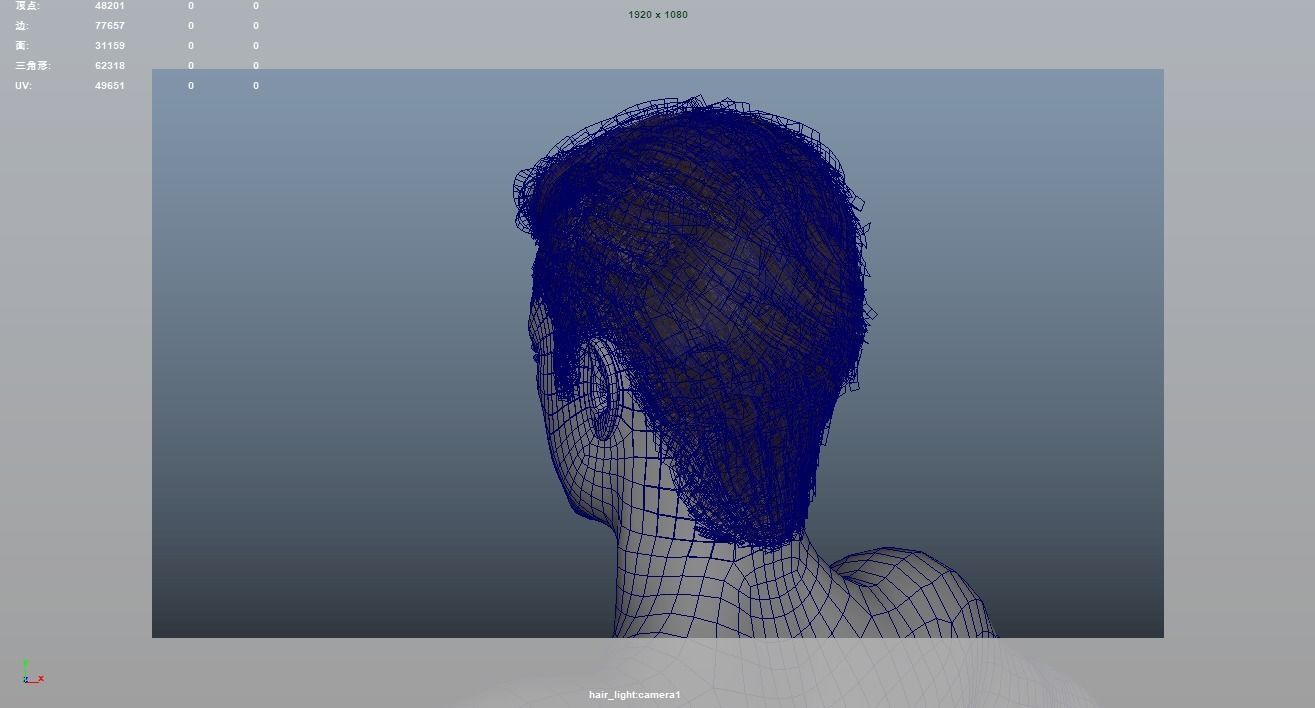Click the '三角形:' triangle count label

[x=33, y=66]
